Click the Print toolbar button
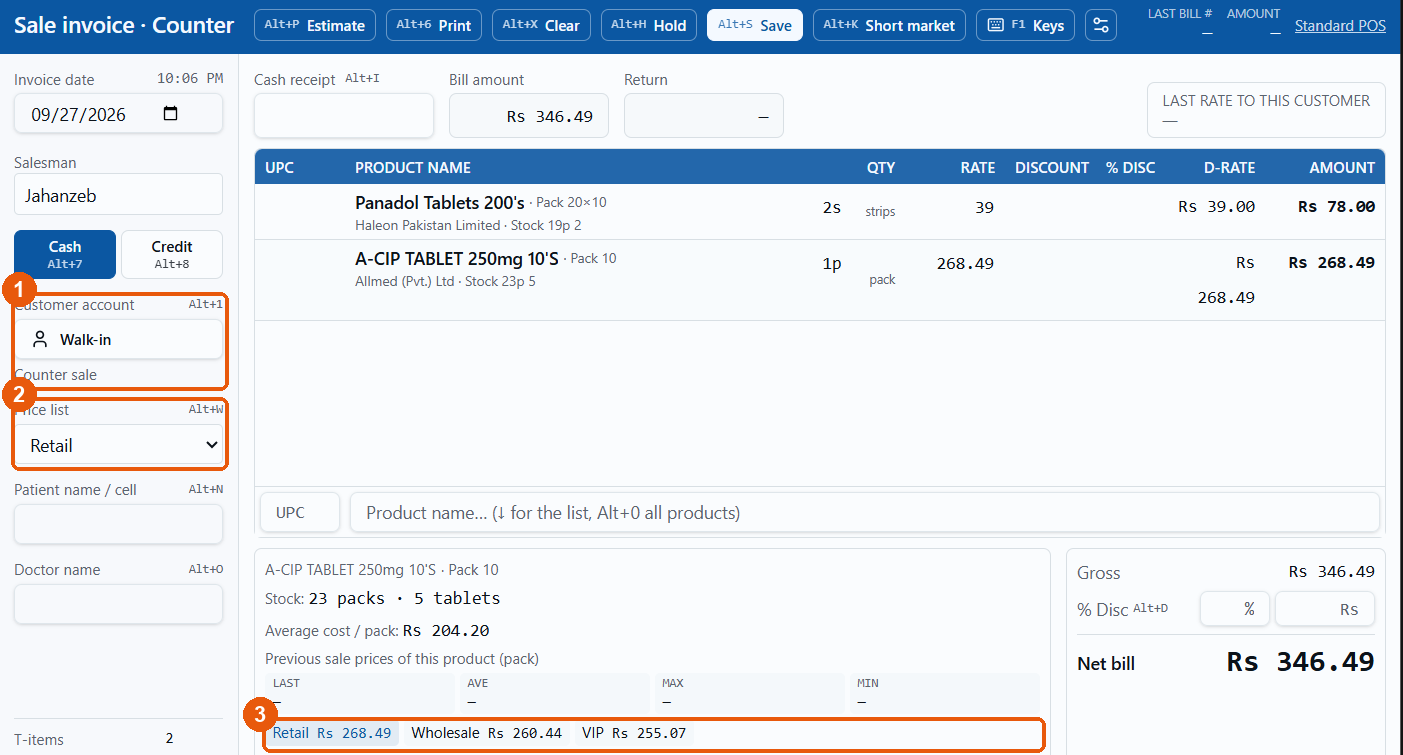The width and height of the screenshot is (1403, 755). [x=434, y=25]
